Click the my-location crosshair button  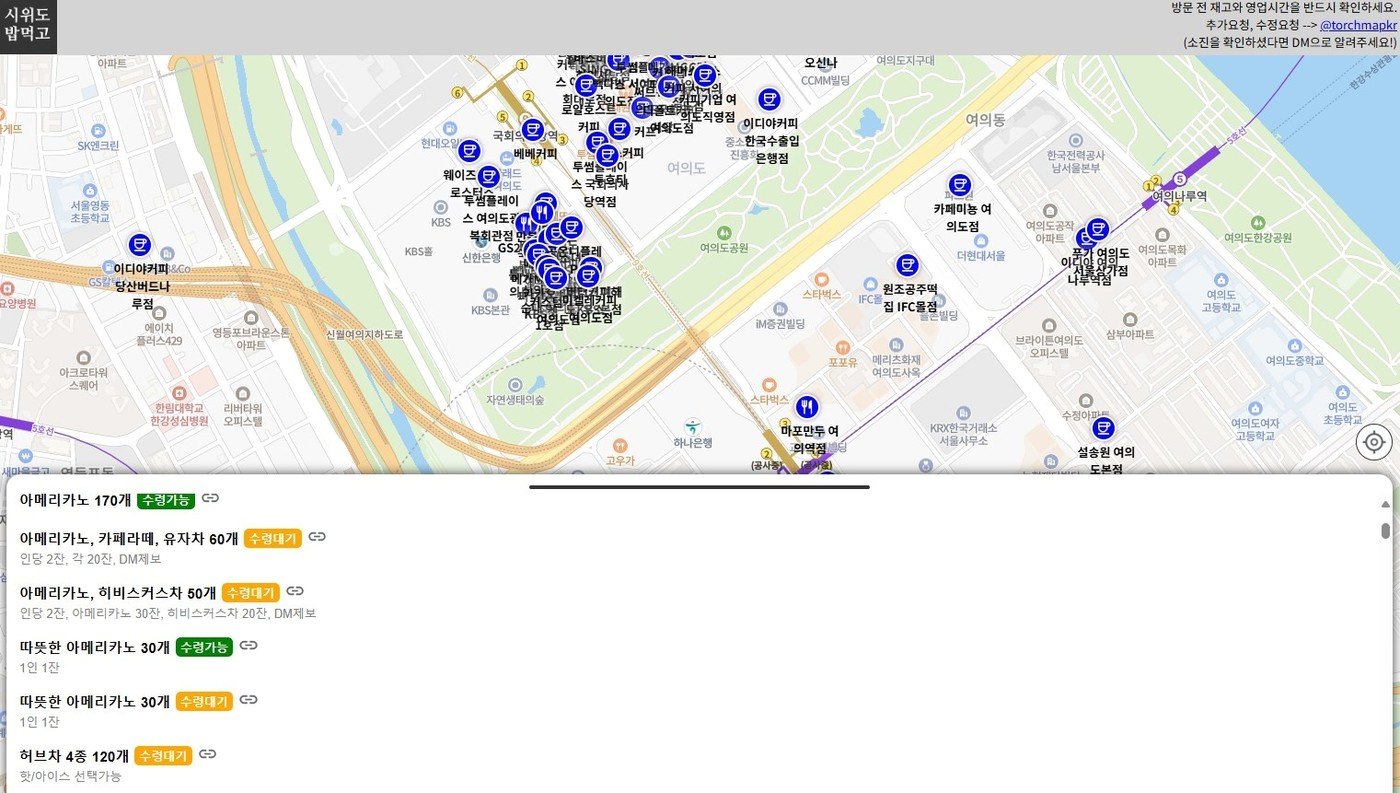(1374, 442)
